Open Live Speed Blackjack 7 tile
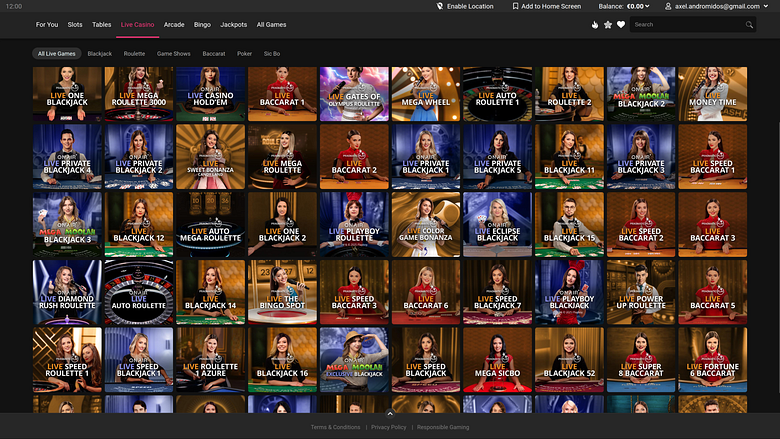This screenshot has width=780, height=439. (497, 292)
